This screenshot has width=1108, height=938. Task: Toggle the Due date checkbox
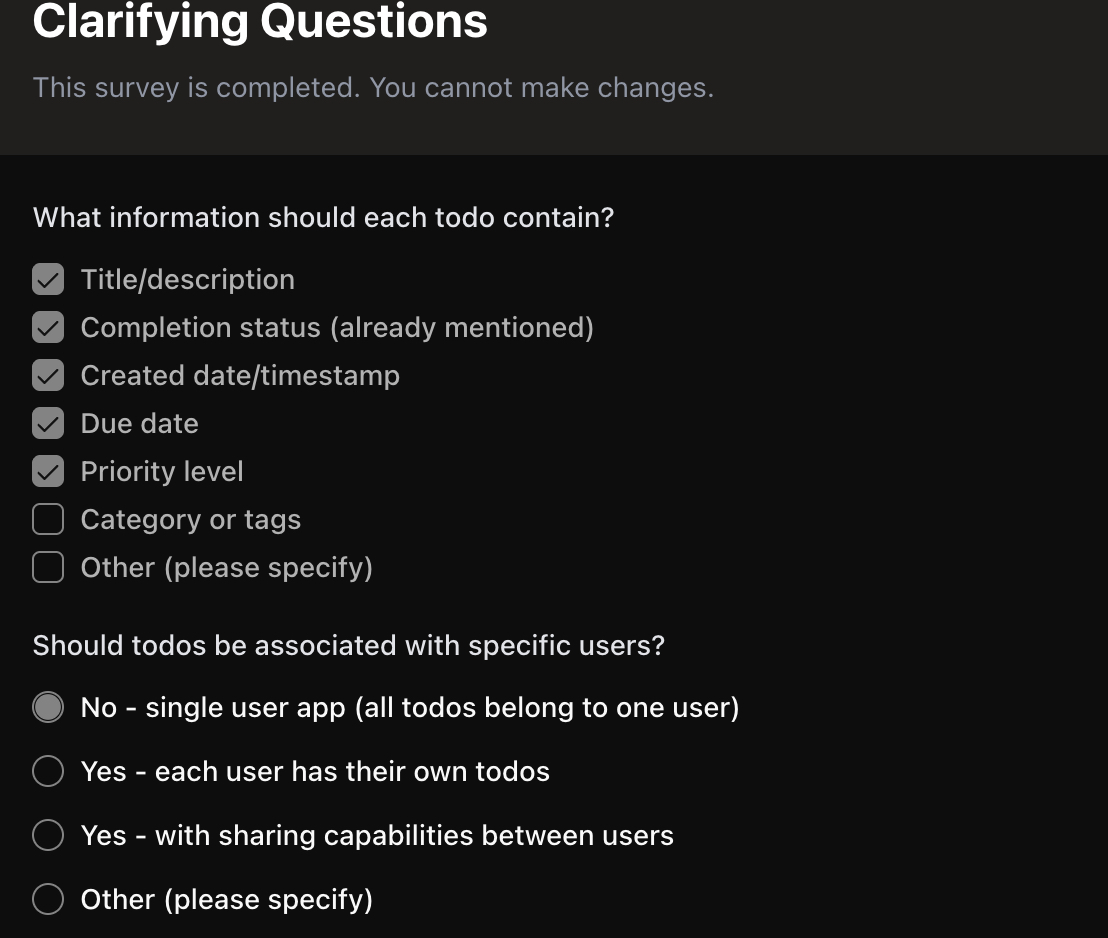pyautogui.click(x=47, y=423)
